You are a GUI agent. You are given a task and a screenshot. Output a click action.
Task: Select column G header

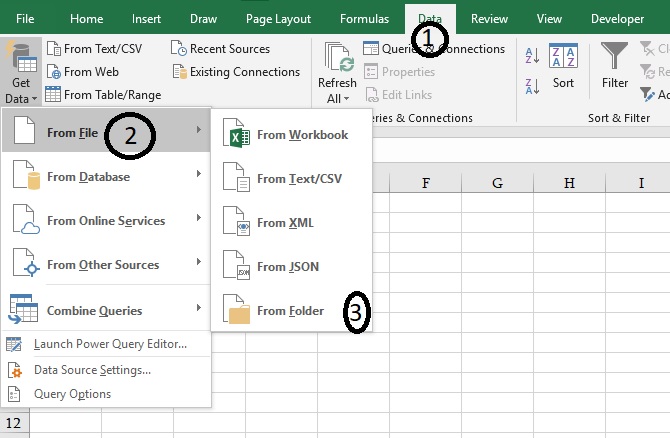[x=497, y=183]
